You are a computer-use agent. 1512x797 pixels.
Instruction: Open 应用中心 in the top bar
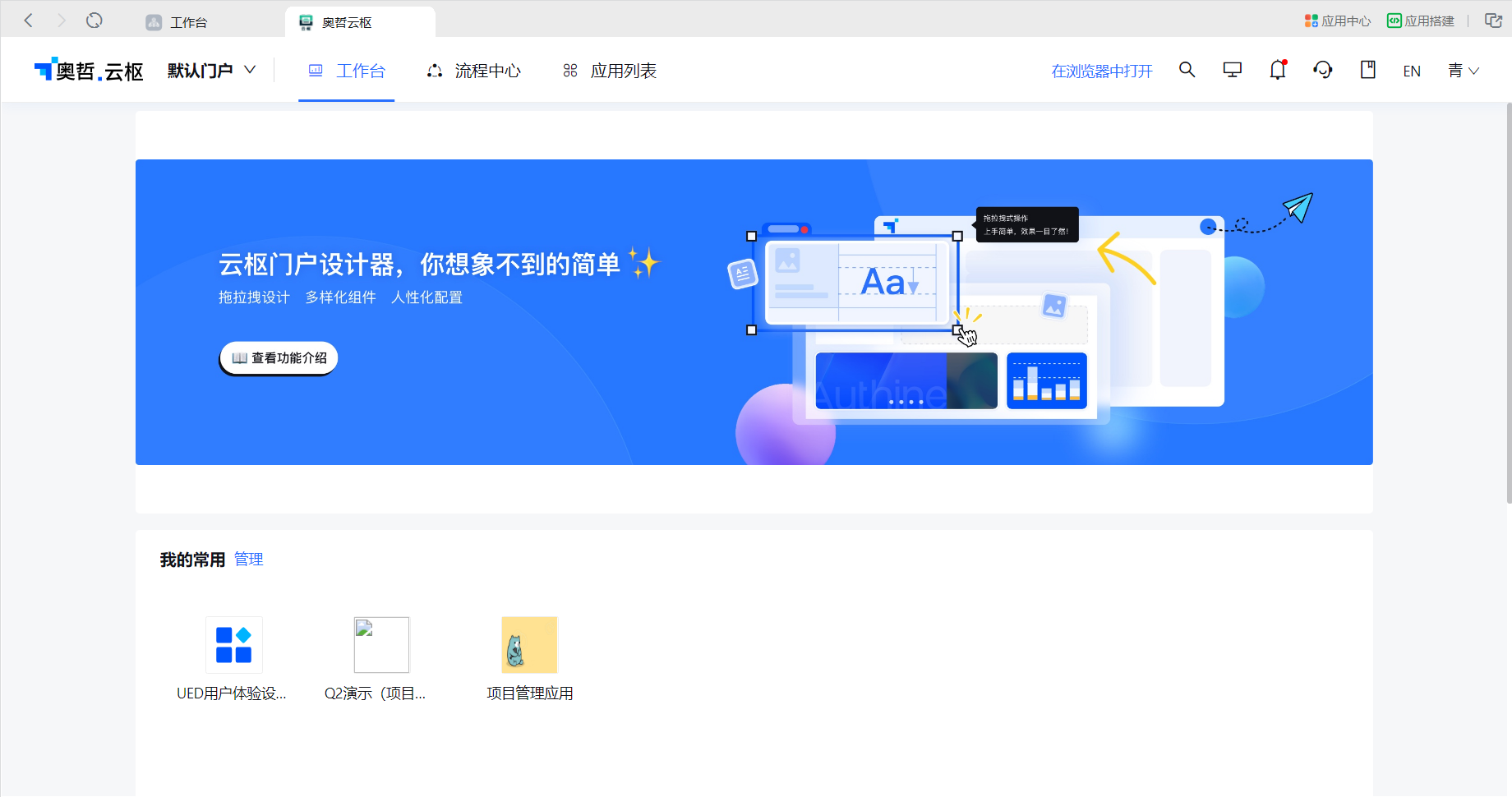coord(1338,21)
